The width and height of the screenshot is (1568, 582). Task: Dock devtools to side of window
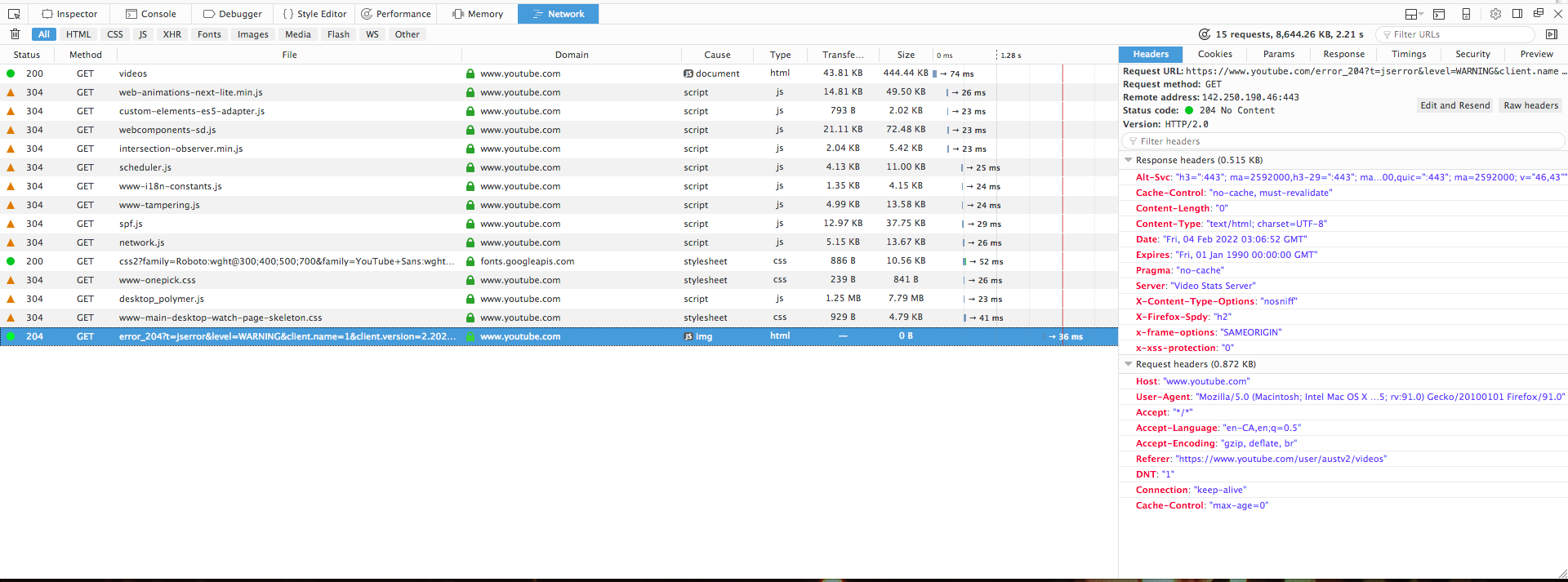(1517, 14)
